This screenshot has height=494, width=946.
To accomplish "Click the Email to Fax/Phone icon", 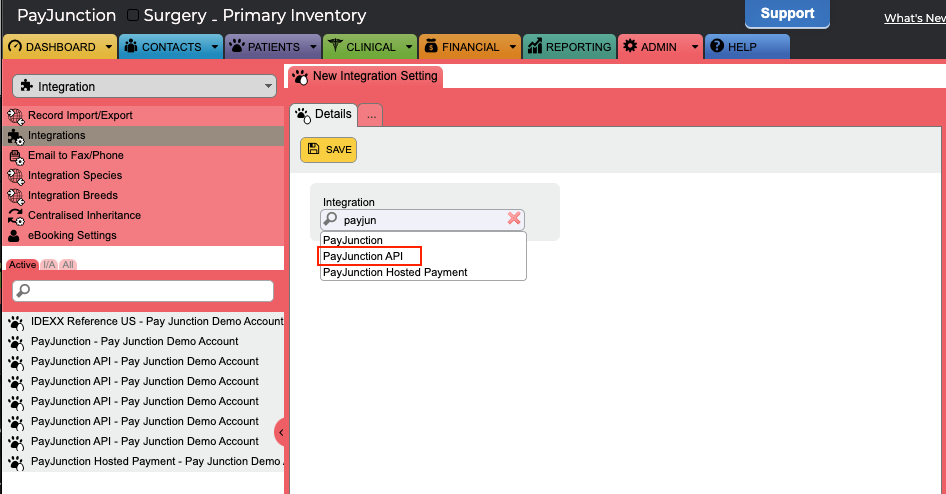I will point(16,156).
